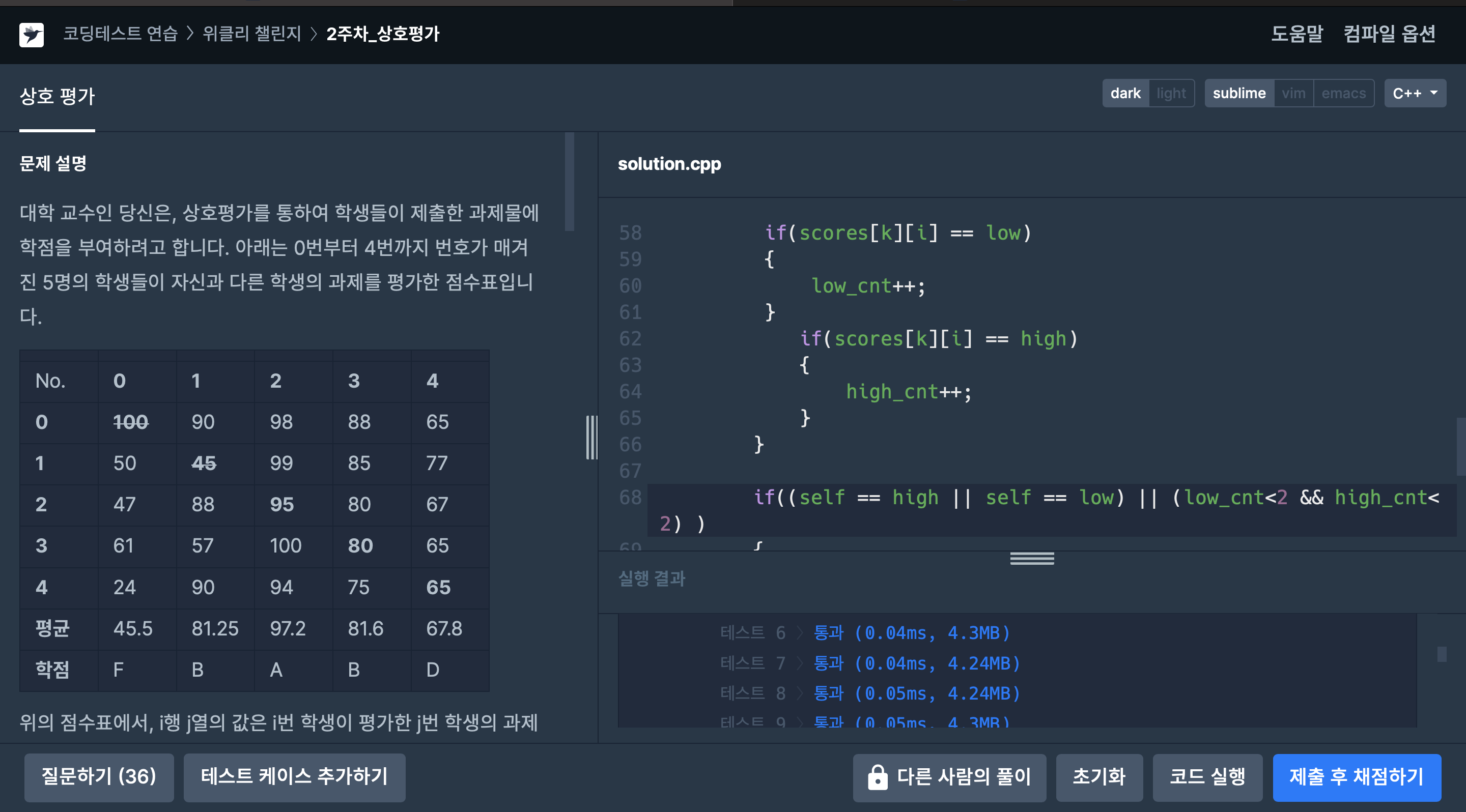Enable vim keybinding mode

1293,93
